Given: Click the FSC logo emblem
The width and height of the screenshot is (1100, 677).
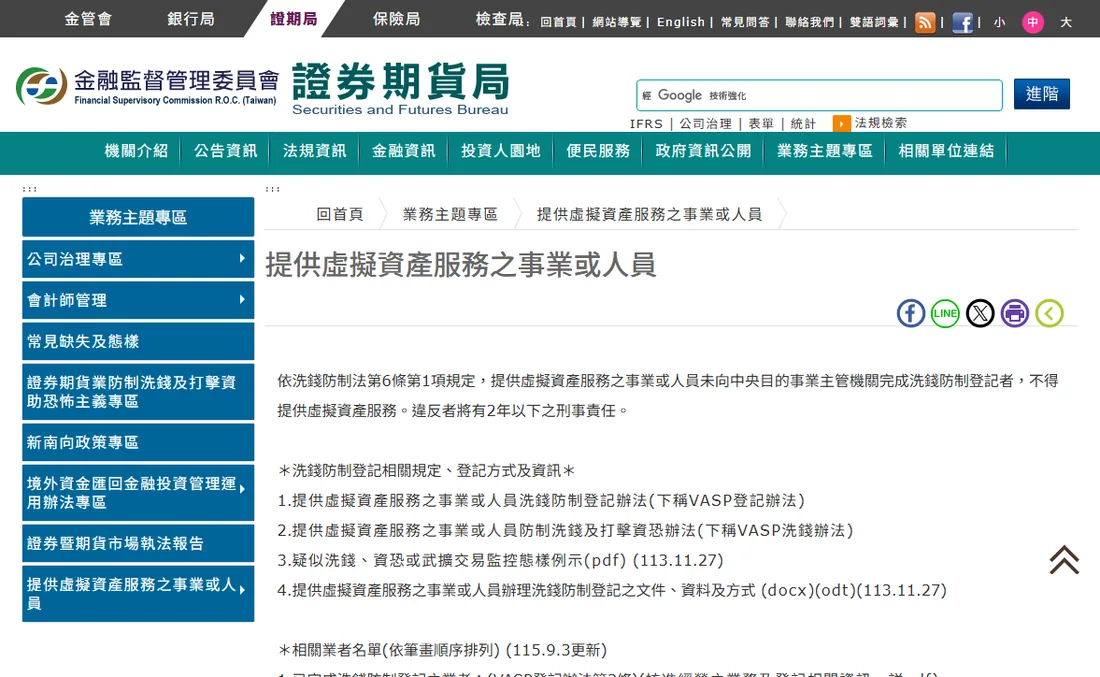Looking at the screenshot, I should click(x=41, y=86).
